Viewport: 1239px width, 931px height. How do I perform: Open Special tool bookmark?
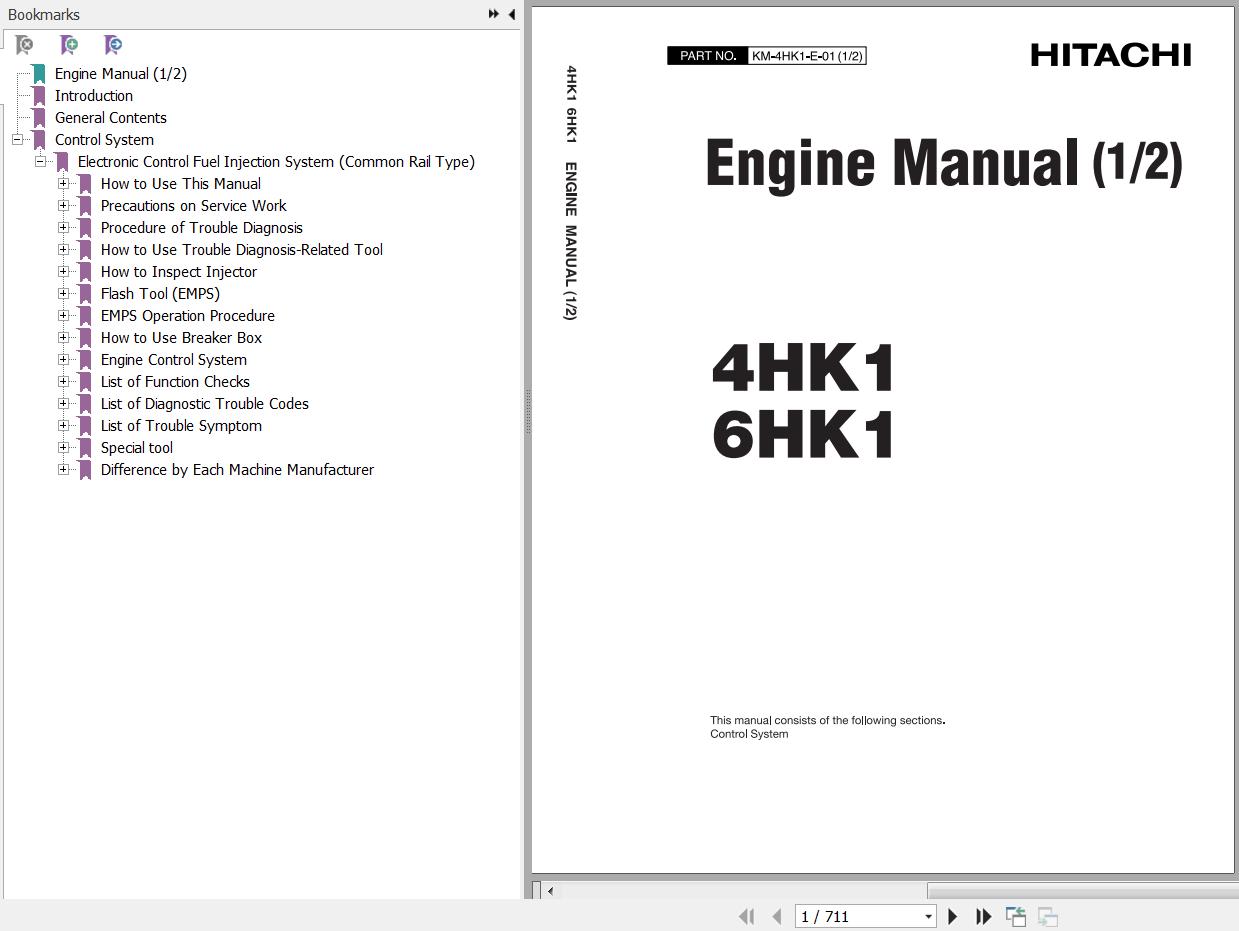(137, 448)
